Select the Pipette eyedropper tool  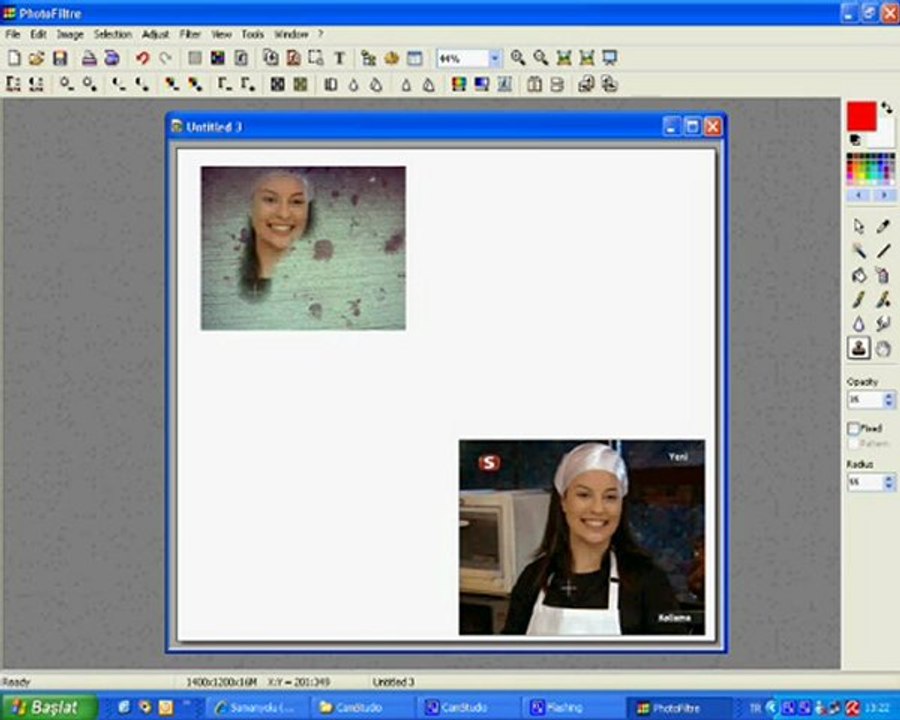tap(883, 227)
